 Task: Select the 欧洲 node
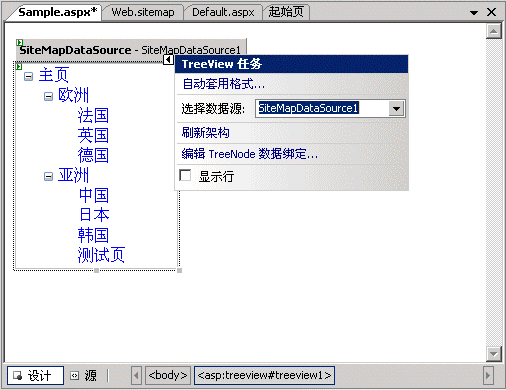(73, 95)
